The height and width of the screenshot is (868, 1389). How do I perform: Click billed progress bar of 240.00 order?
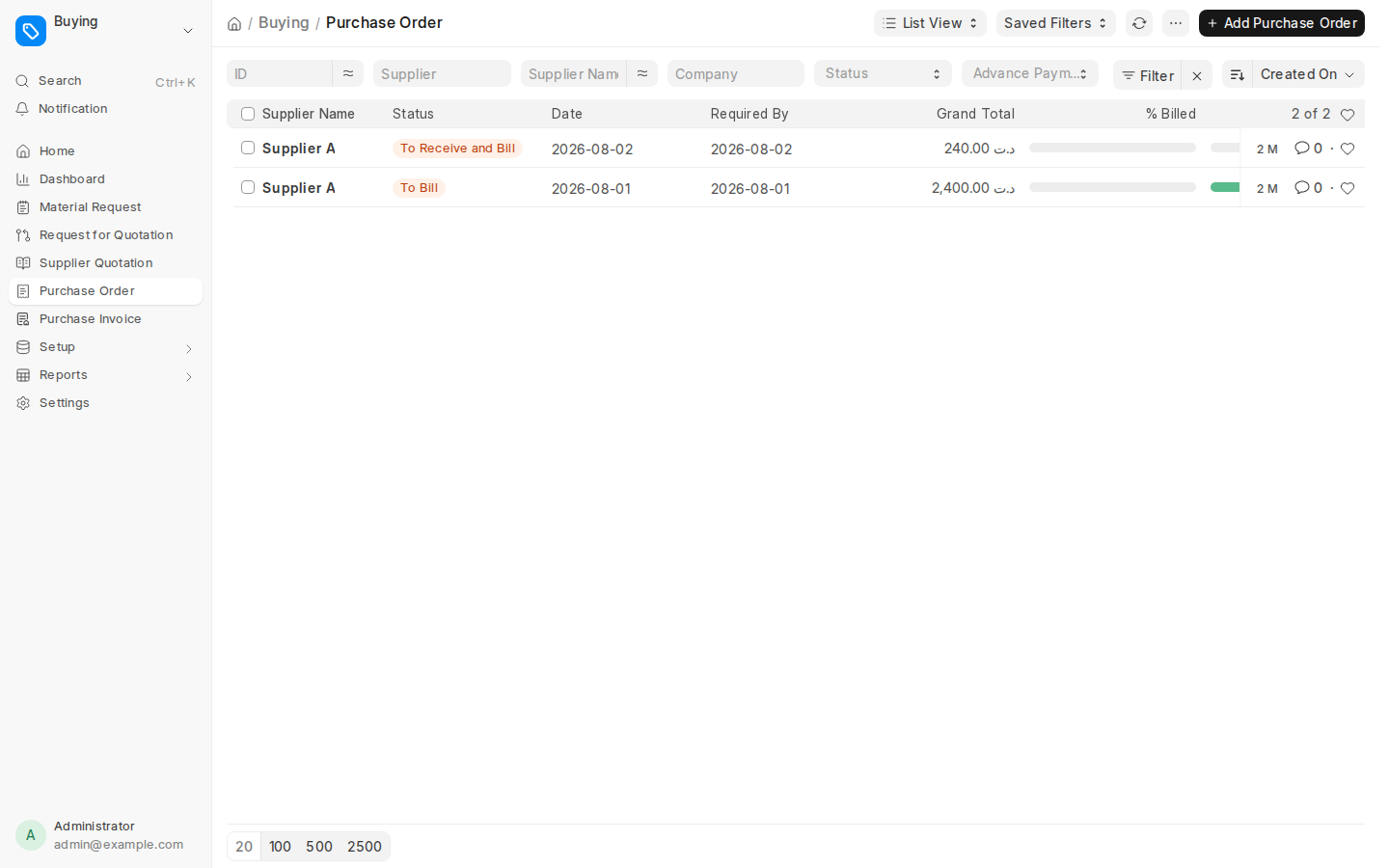[1112, 148]
